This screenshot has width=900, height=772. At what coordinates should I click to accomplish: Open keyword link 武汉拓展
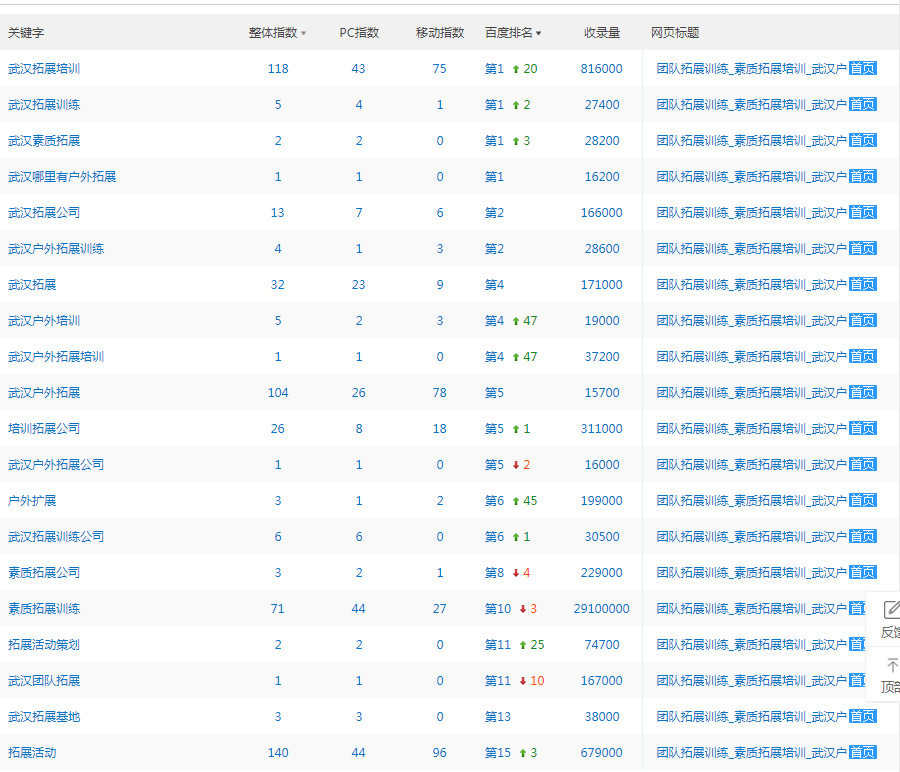32,285
